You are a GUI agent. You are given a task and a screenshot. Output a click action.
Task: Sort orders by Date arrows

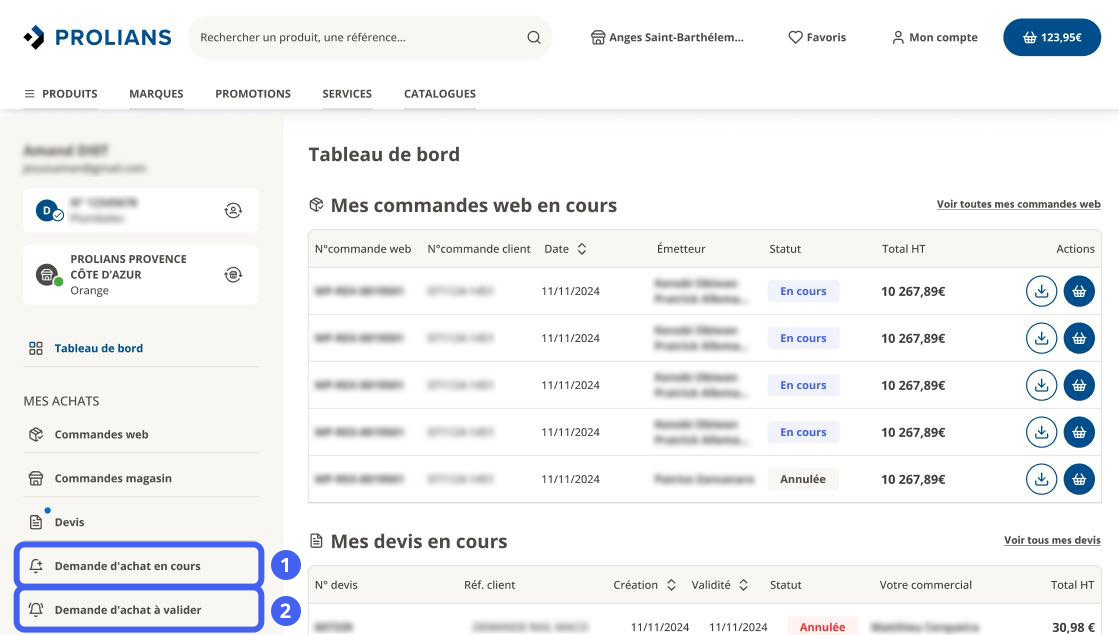click(582, 249)
